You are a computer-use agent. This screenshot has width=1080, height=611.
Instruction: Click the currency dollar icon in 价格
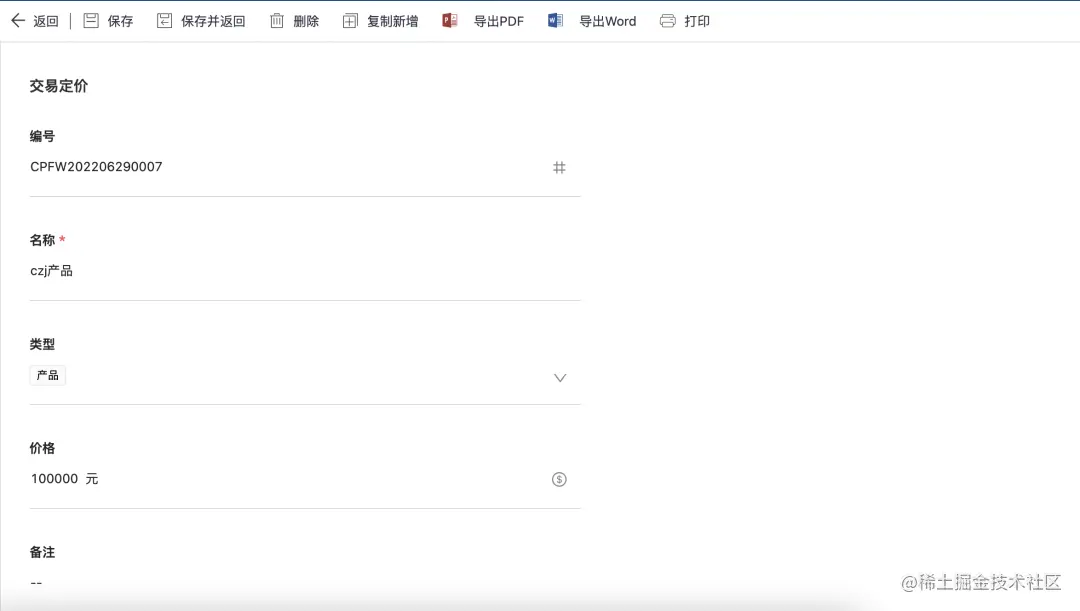(559, 479)
